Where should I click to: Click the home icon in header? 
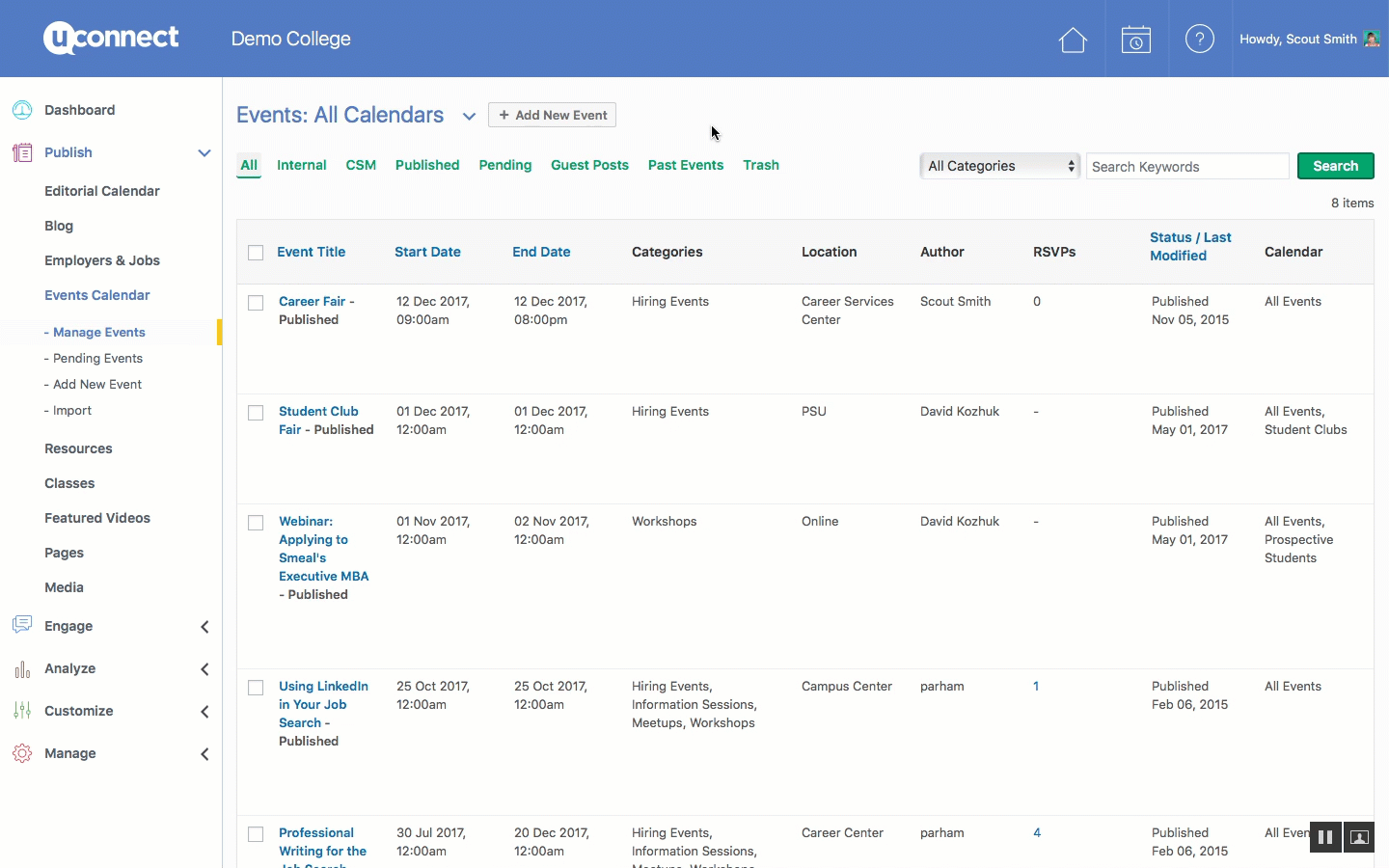pyautogui.click(x=1073, y=40)
